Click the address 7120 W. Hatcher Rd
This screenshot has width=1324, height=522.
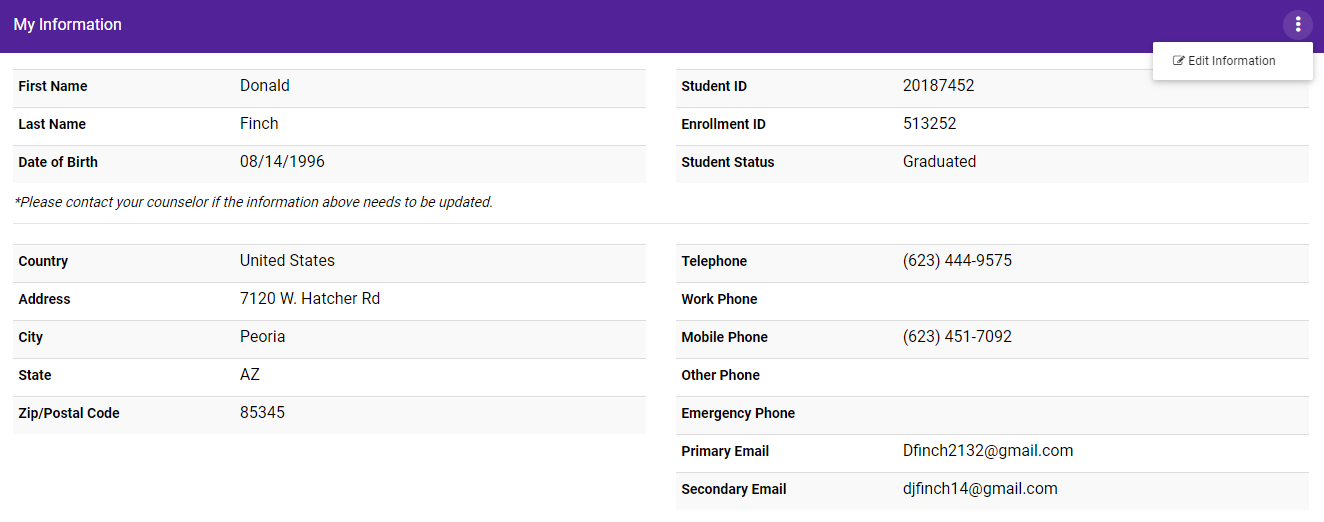[310, 299]
